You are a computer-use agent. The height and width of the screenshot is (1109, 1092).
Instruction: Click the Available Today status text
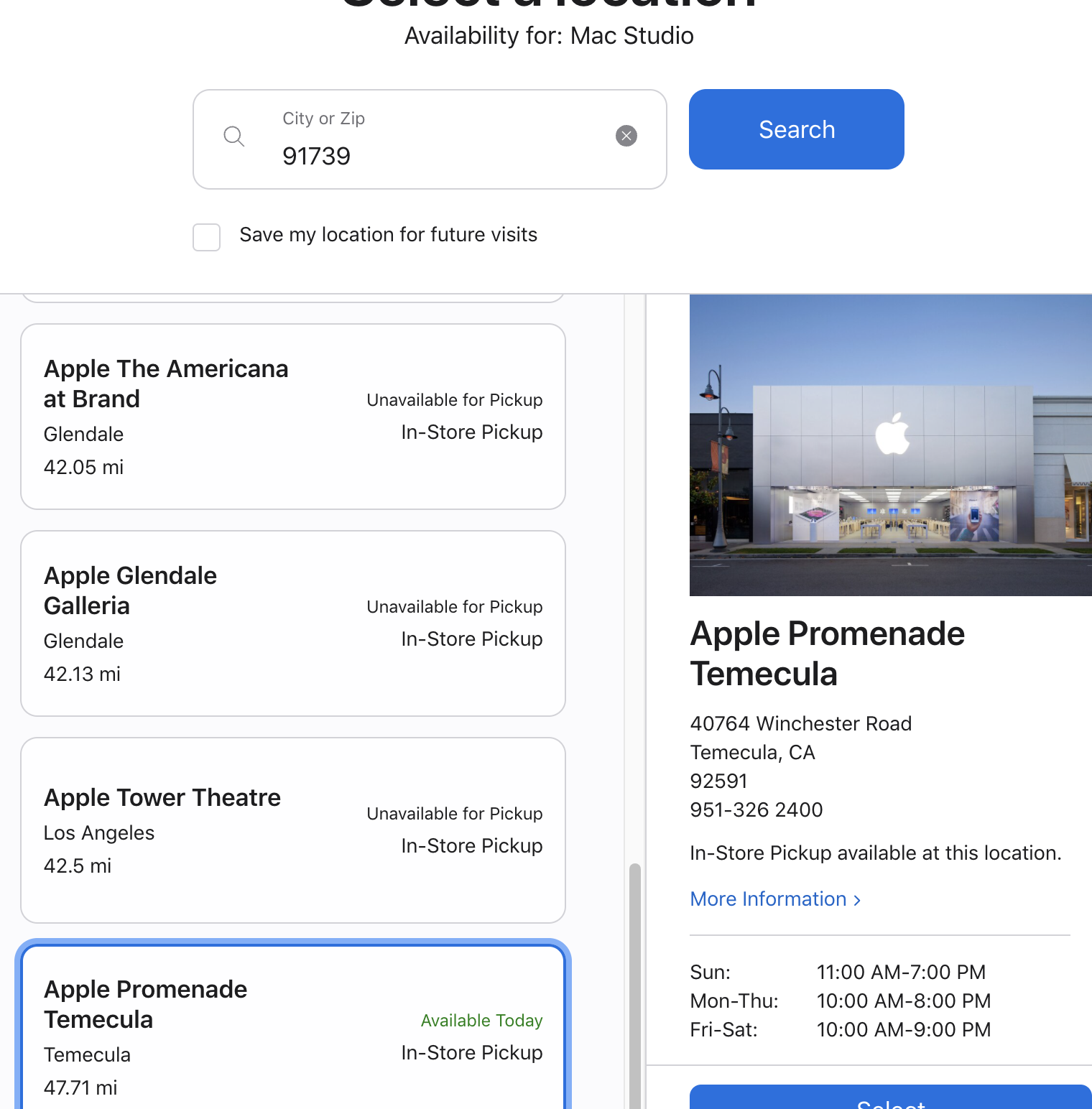pos(481,1021)
